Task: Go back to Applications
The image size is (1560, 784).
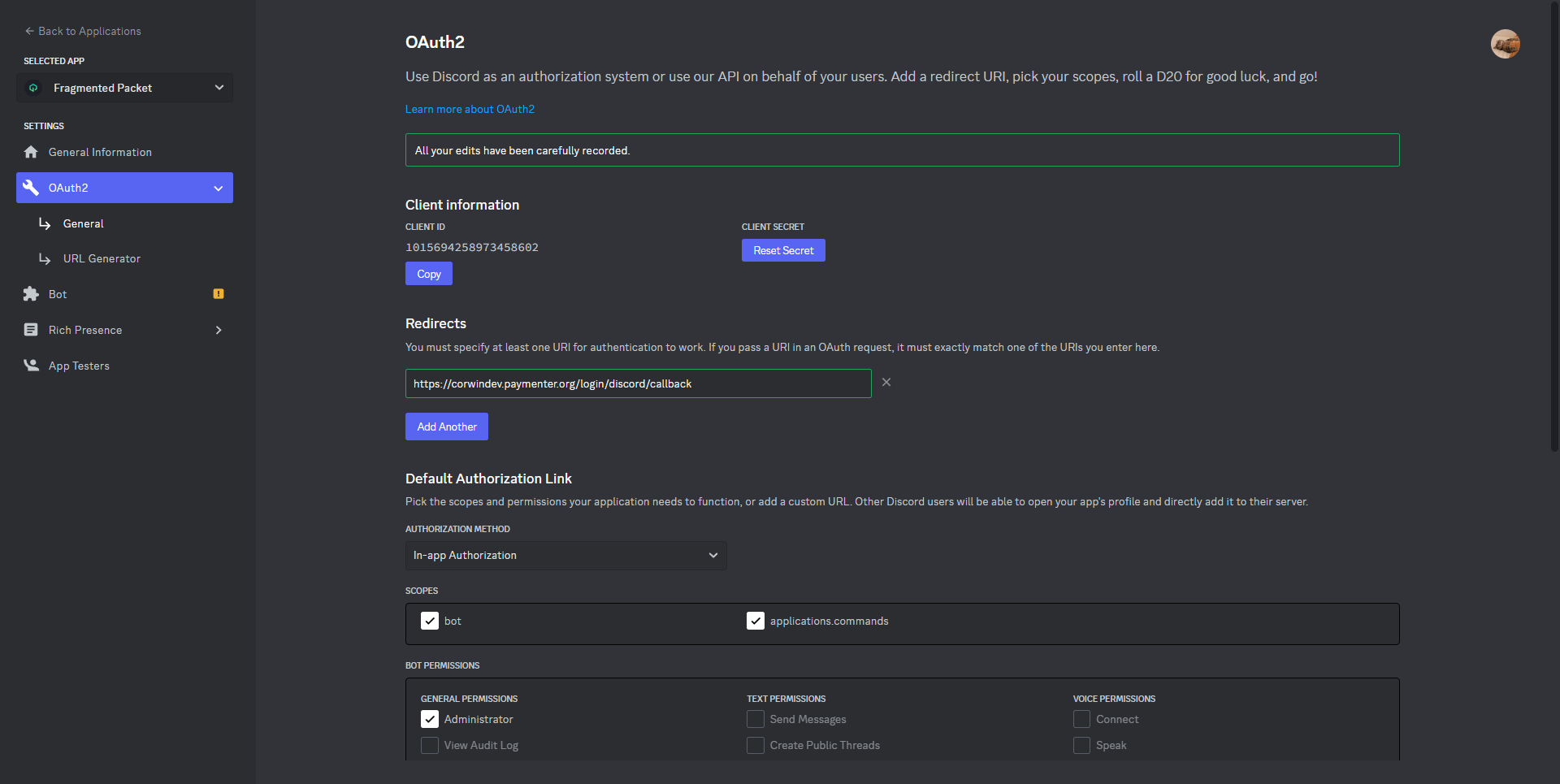Action: click(83, 31)
